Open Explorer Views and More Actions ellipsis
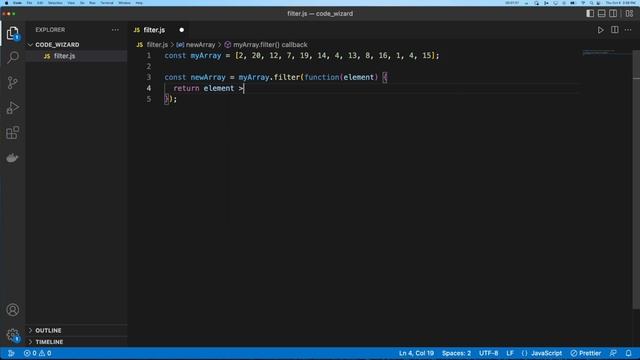 click(x=115, y=30)
